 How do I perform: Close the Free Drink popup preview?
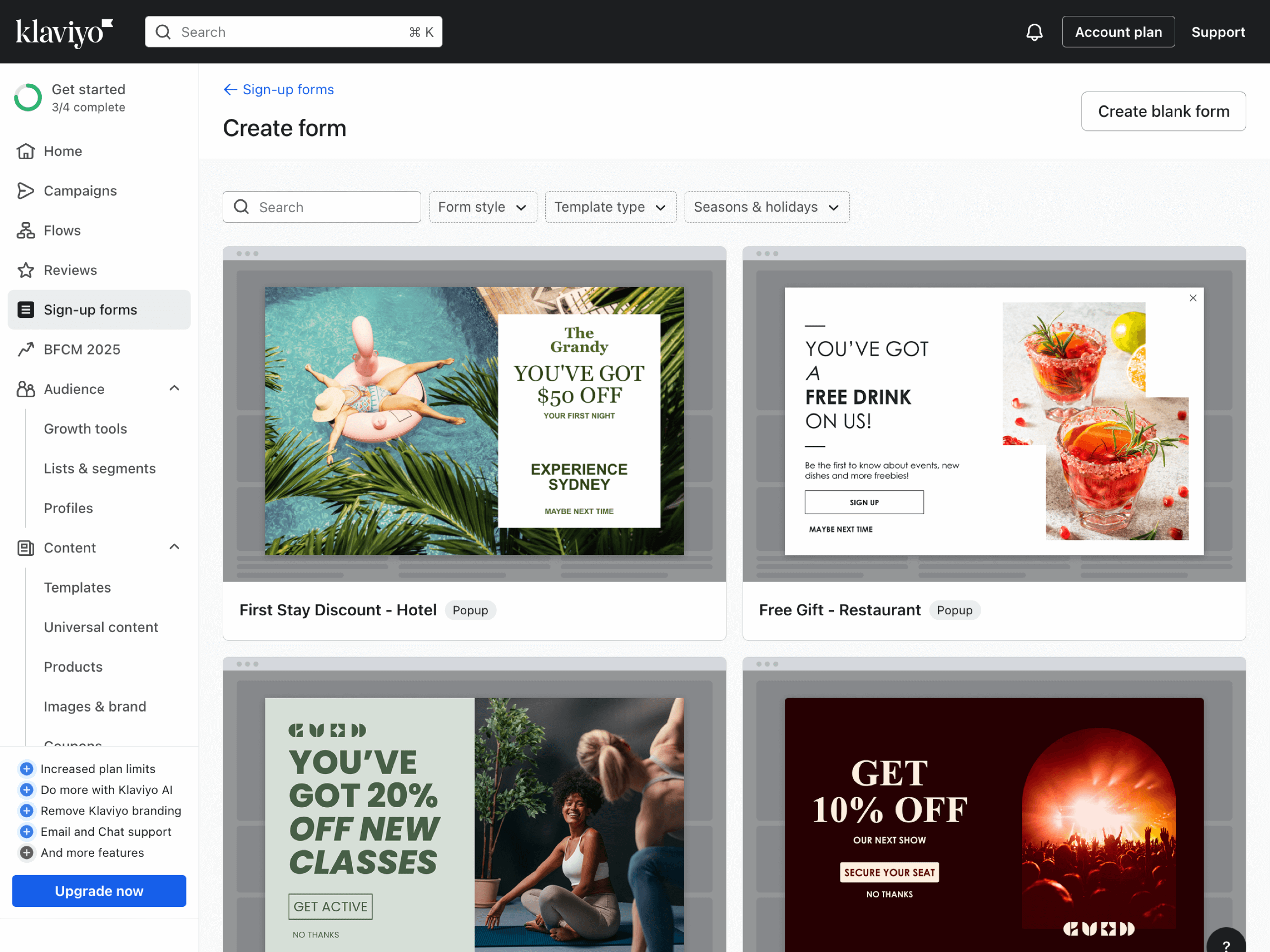[1193, 298]
